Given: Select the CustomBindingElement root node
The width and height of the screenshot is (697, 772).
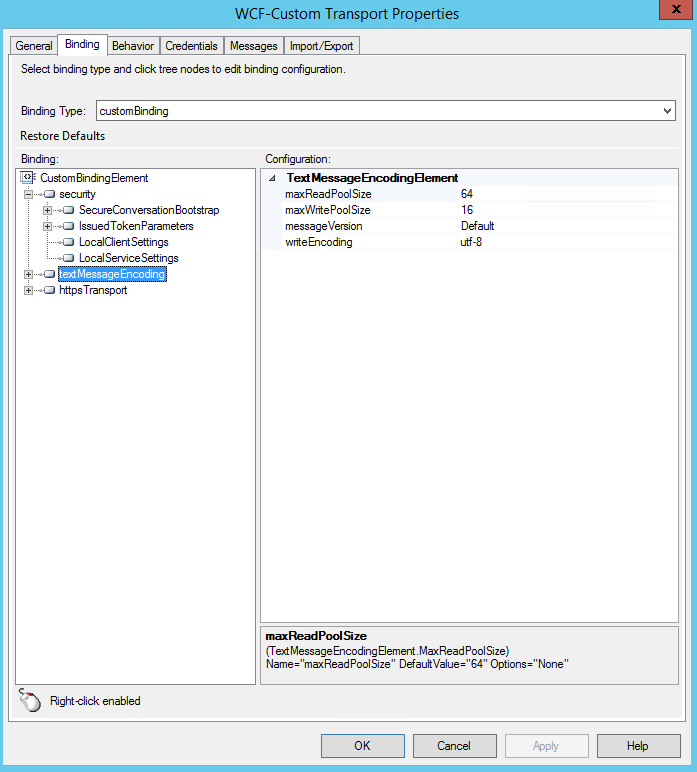Looking at the screenshot, I should (x=94, y=178).
